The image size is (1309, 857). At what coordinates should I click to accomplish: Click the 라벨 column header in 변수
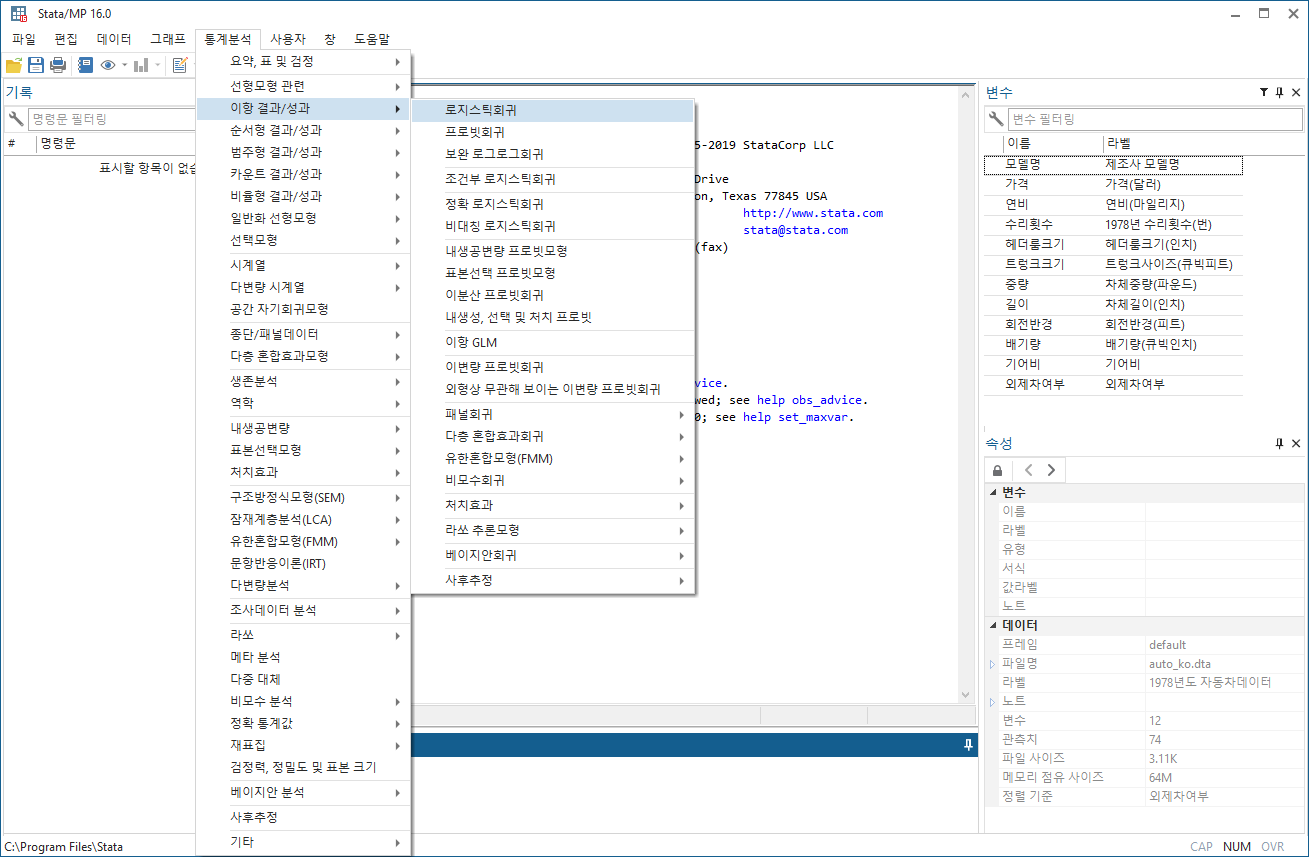[1171, 144]
